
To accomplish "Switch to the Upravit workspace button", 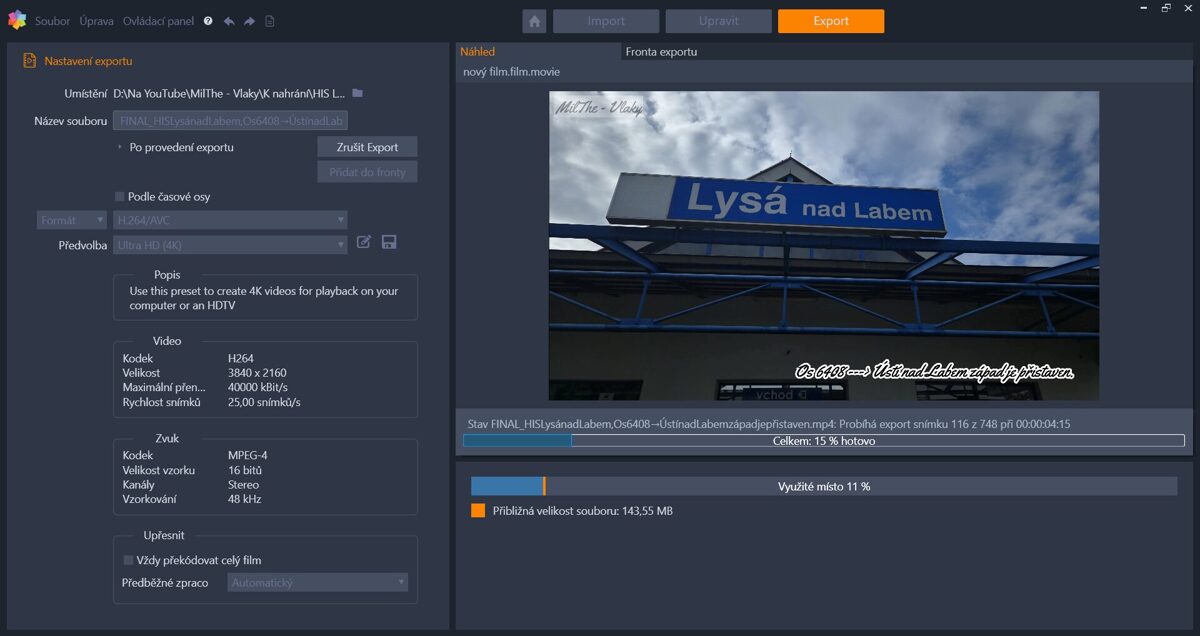I will [718, 21].
